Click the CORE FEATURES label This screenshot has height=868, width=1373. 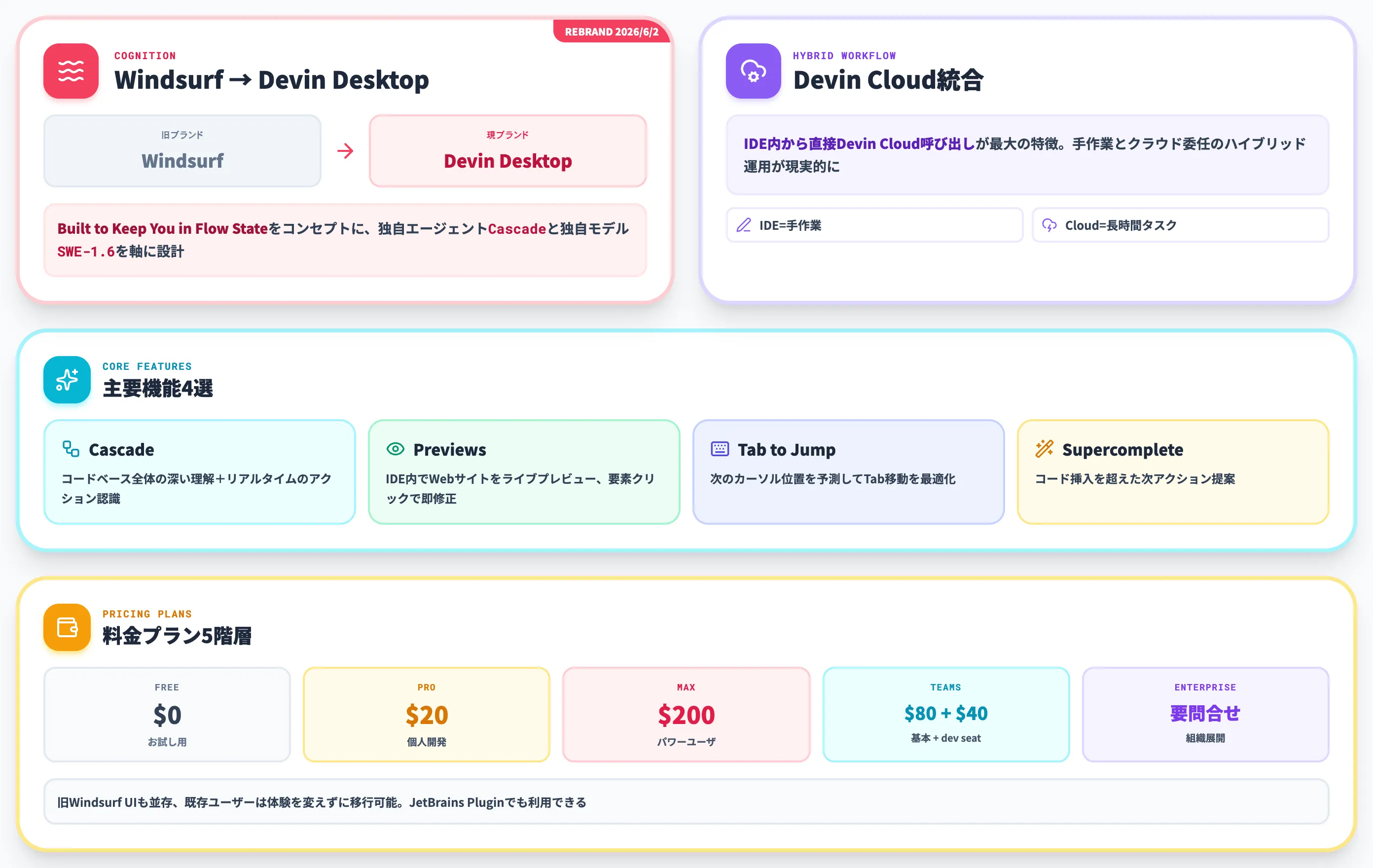coord(147,367)
